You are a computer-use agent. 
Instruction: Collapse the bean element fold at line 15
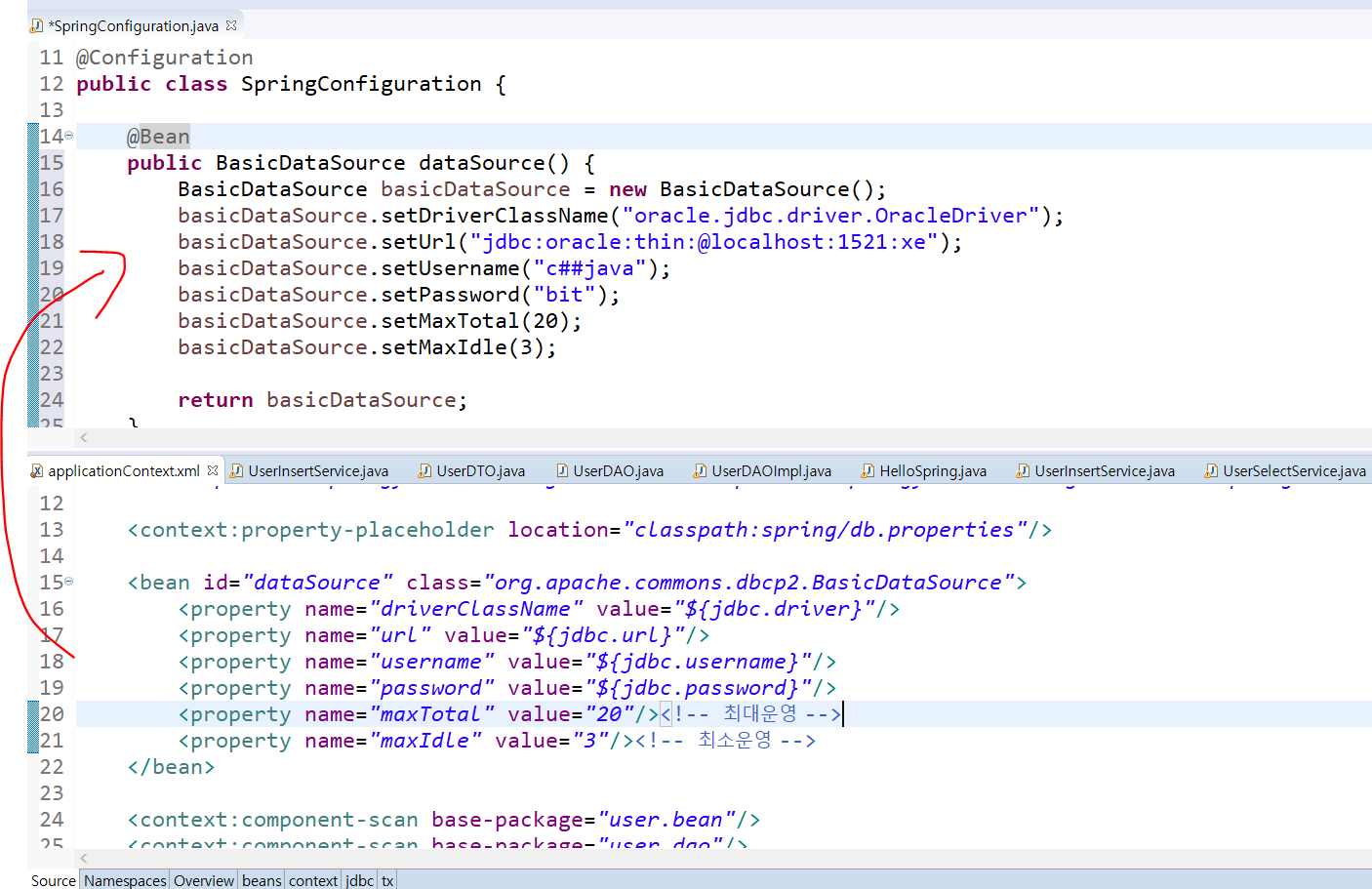(x=69, y=582)
